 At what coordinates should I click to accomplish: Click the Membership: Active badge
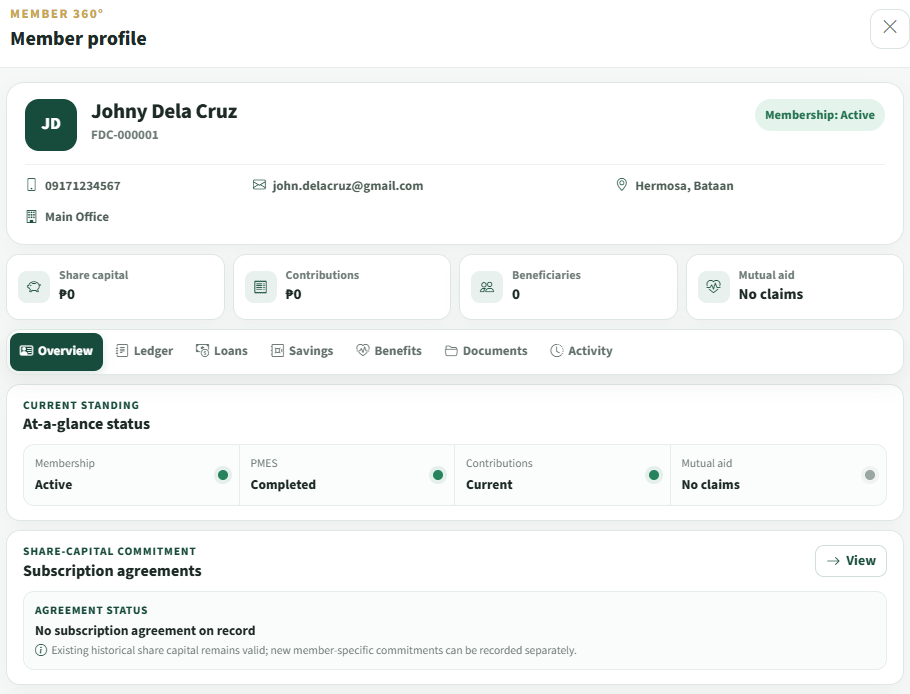(819, 115)
